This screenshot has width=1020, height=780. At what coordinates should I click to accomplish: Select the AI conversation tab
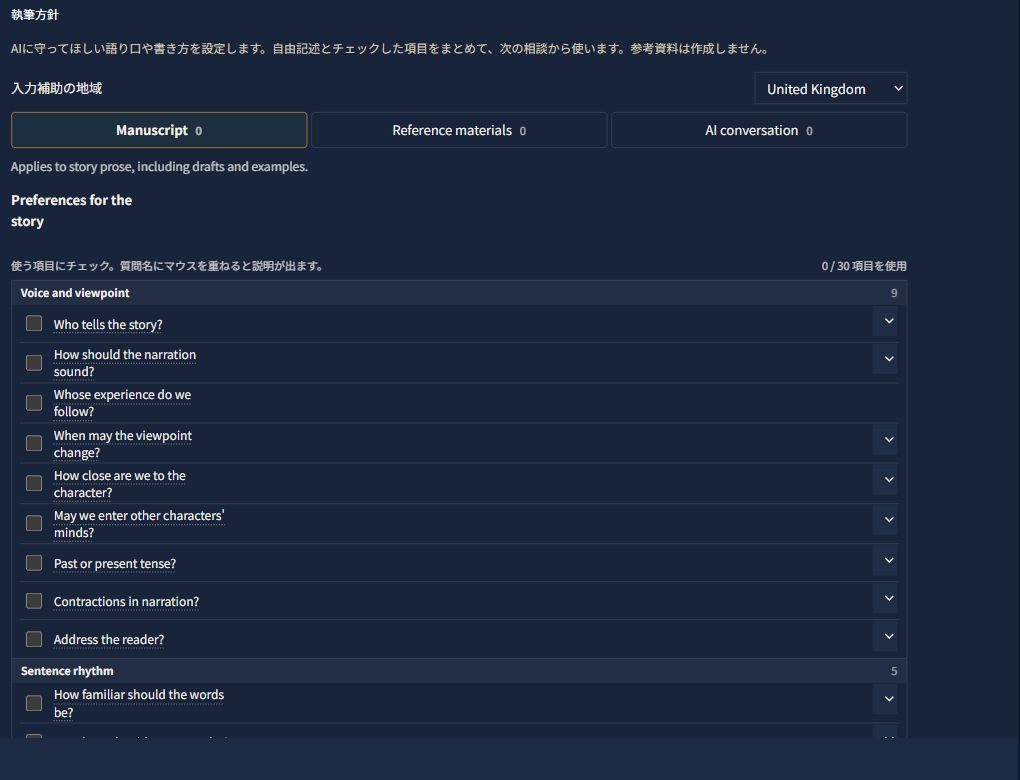tap(759, 130)
